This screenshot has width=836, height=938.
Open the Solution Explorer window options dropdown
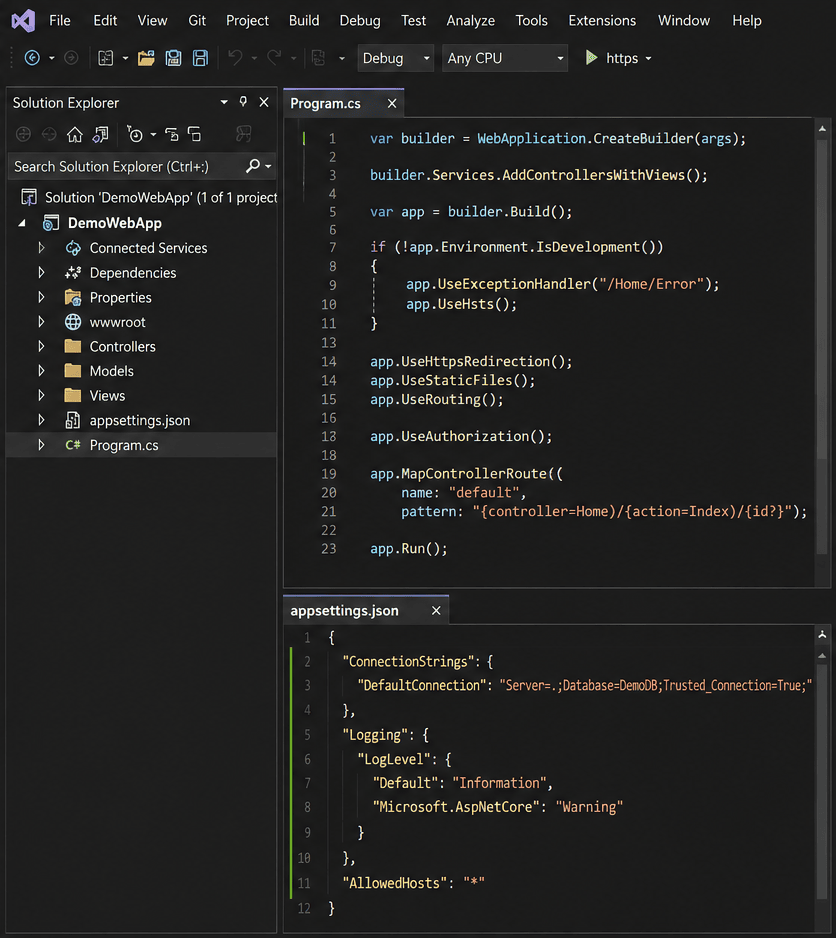coord(224,102)
